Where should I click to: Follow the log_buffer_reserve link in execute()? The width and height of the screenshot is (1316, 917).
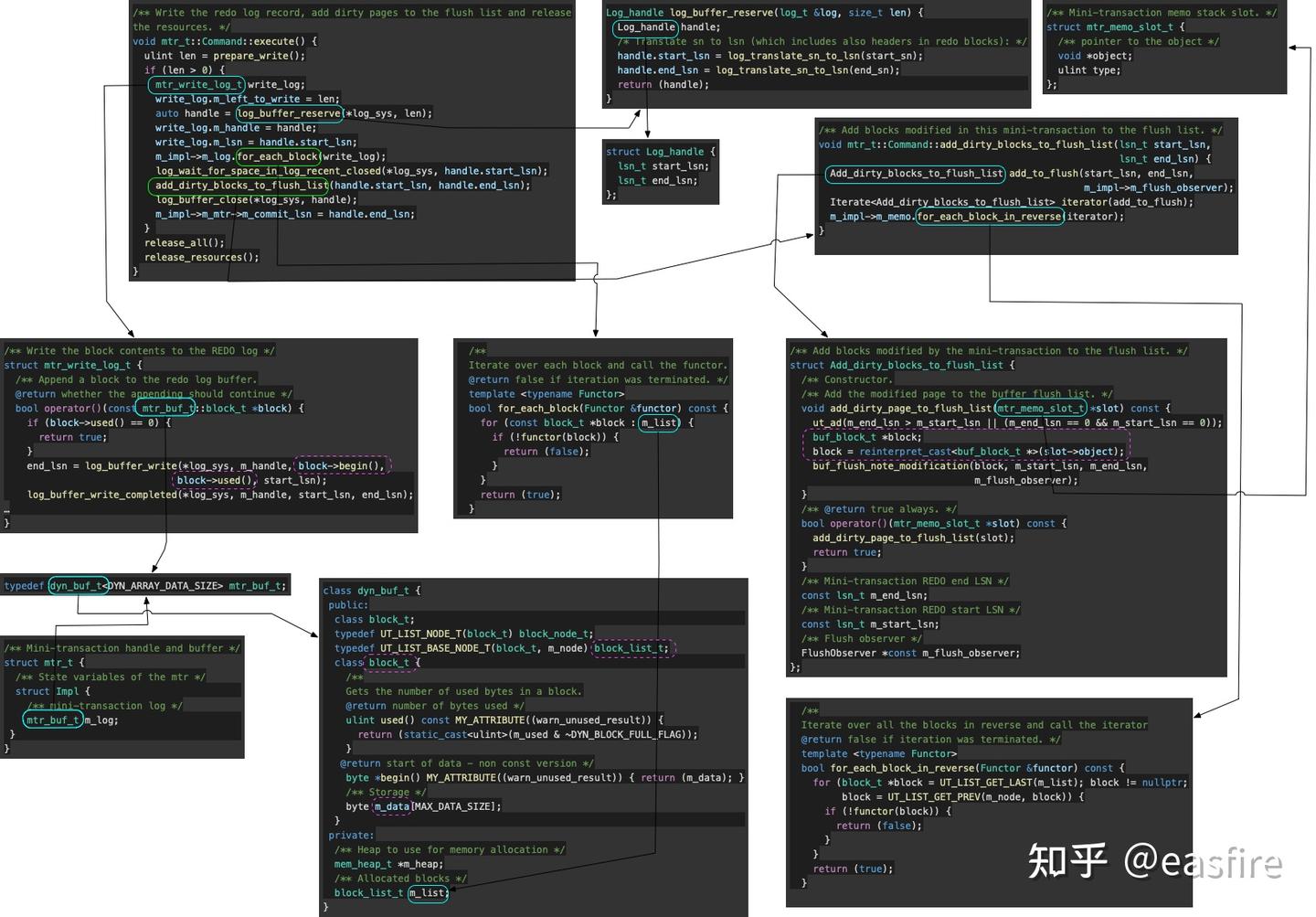pos(289,113)
